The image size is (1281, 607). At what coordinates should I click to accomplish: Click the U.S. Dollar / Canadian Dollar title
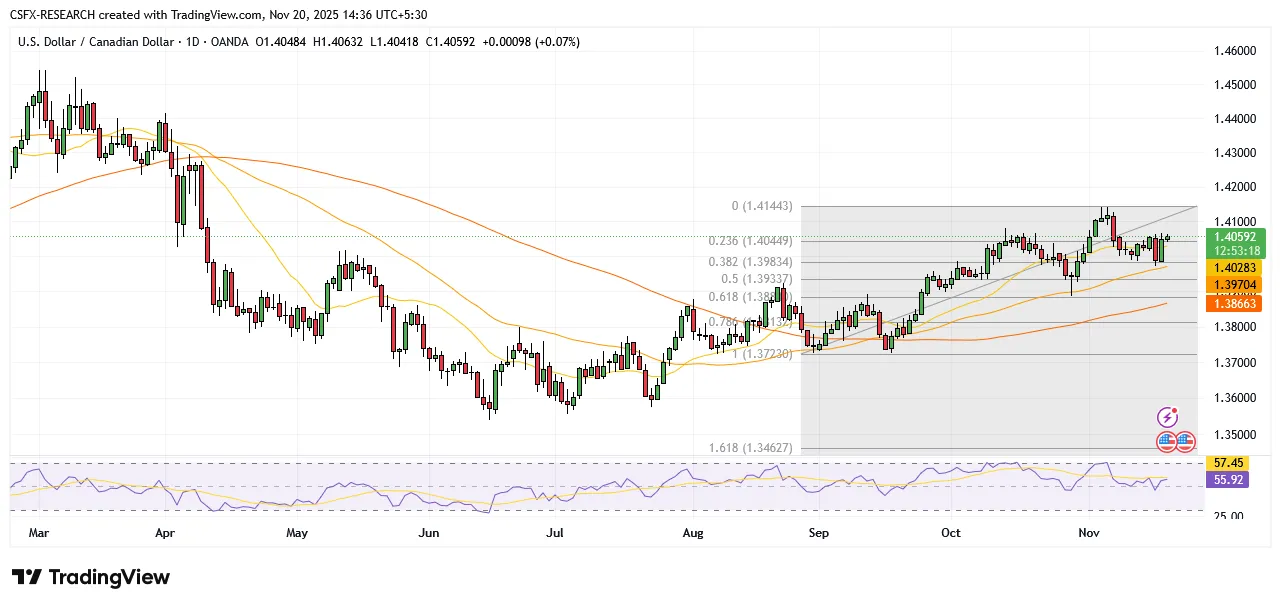pos(96,42)
